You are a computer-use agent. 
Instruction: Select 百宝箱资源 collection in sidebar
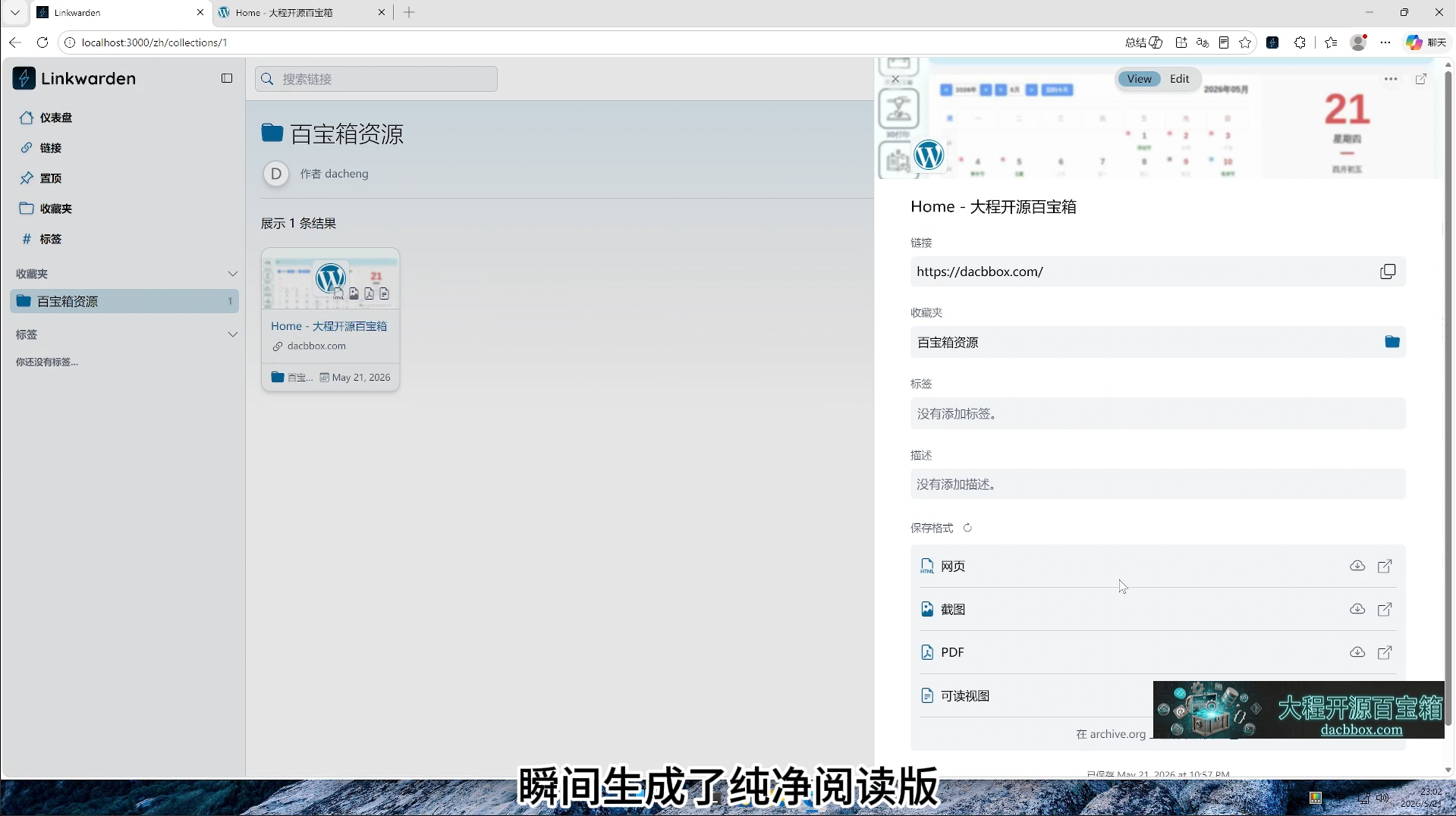click(125, 301)
